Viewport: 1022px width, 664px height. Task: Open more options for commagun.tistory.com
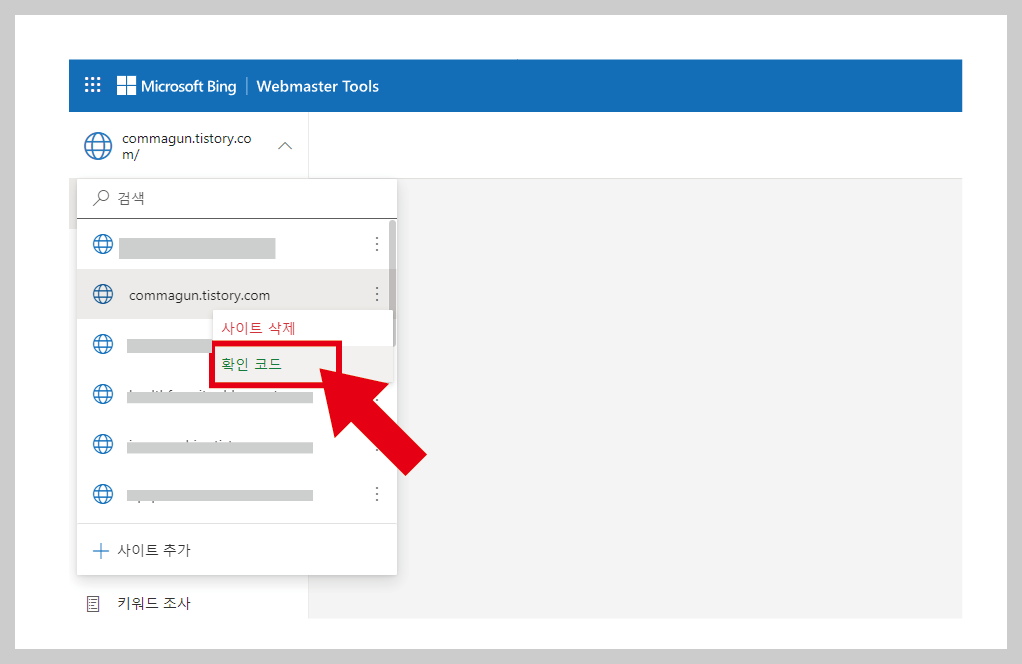tap(377, 295)
